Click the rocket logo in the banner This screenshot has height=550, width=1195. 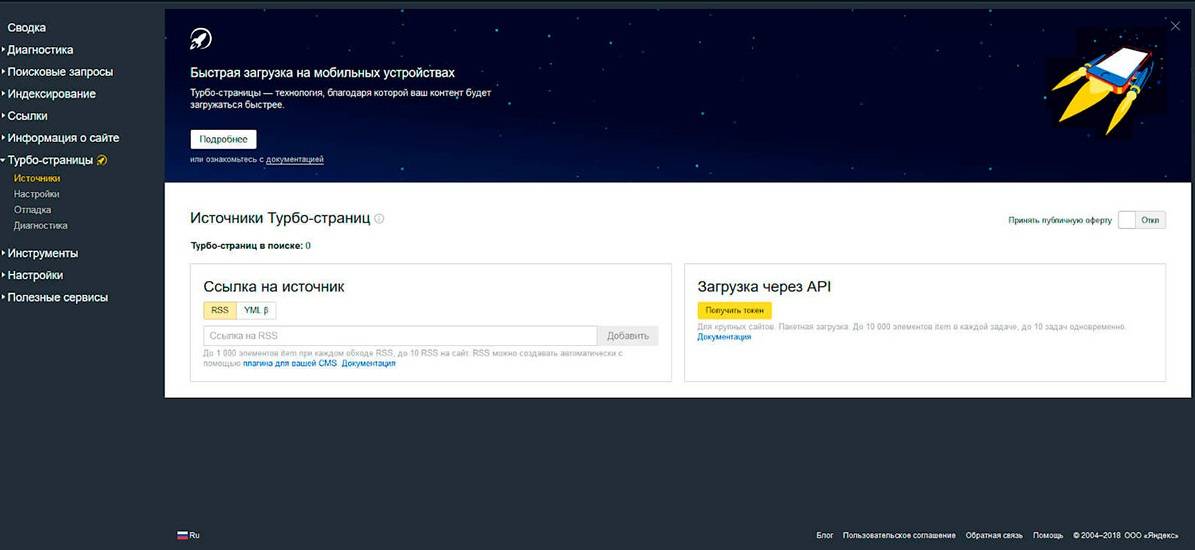click(201, 39)
